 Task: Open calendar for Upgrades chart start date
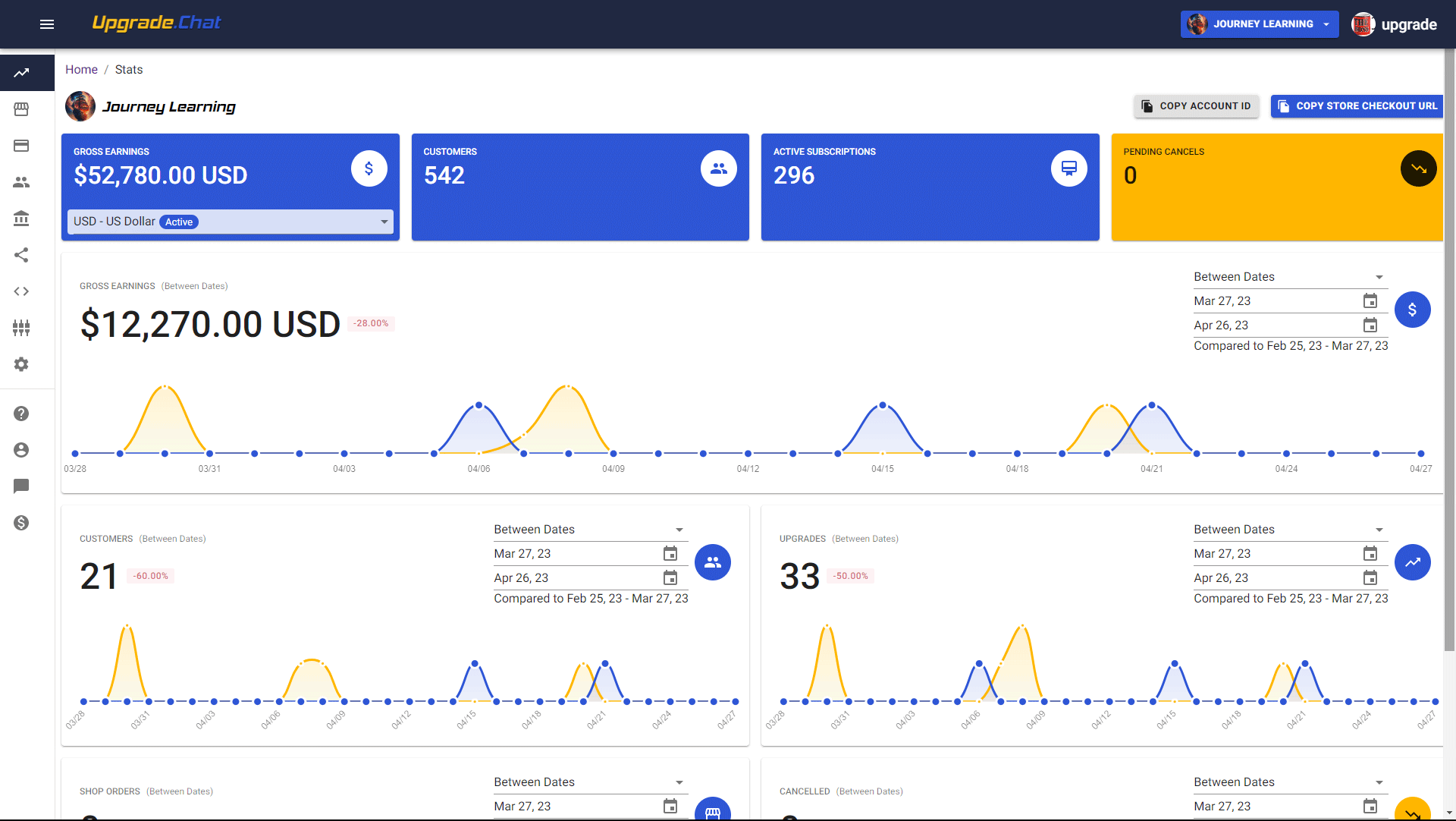[x=1370, y=554]
